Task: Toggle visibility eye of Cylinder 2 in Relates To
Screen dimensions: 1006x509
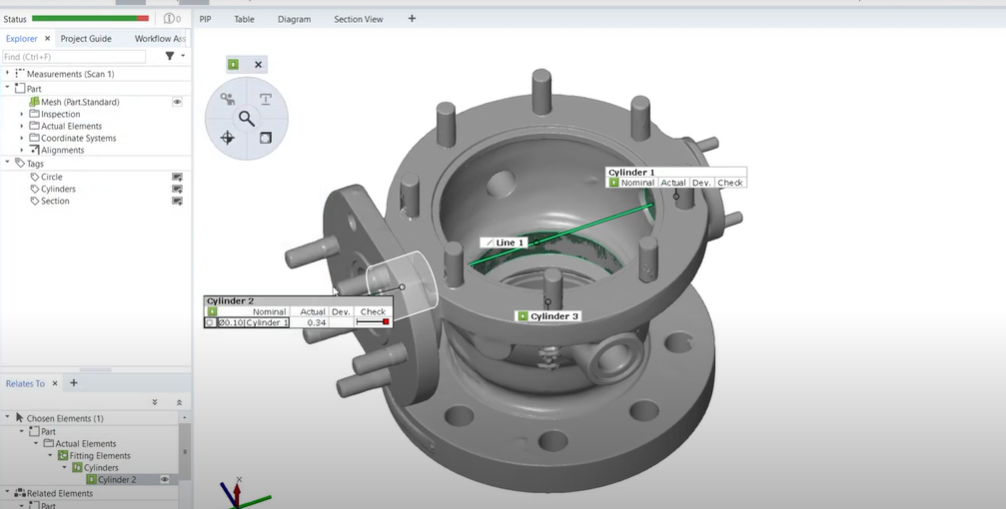Action: click(x=165, y=479)
